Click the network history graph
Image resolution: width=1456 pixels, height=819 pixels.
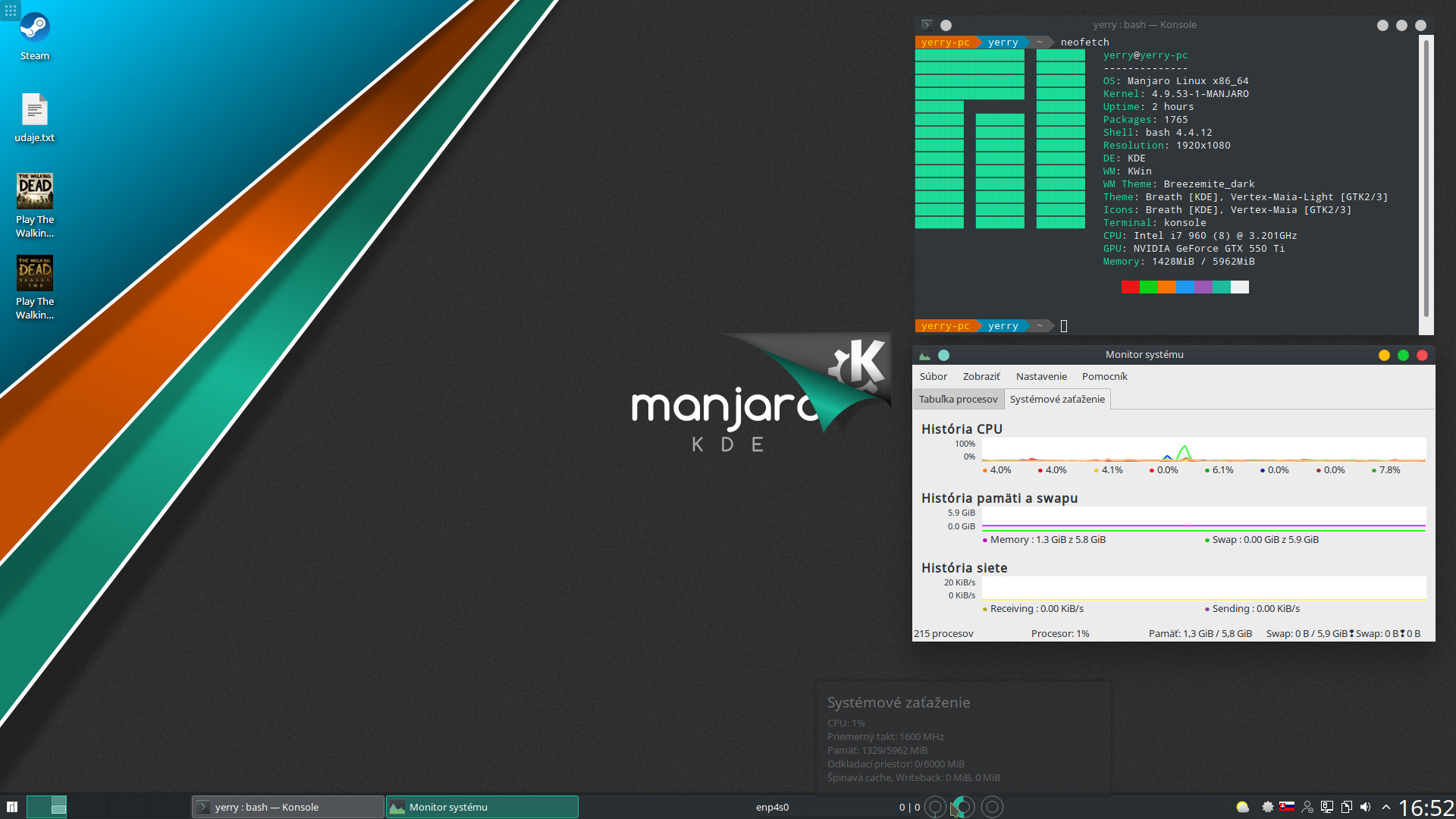(1203, 588)
